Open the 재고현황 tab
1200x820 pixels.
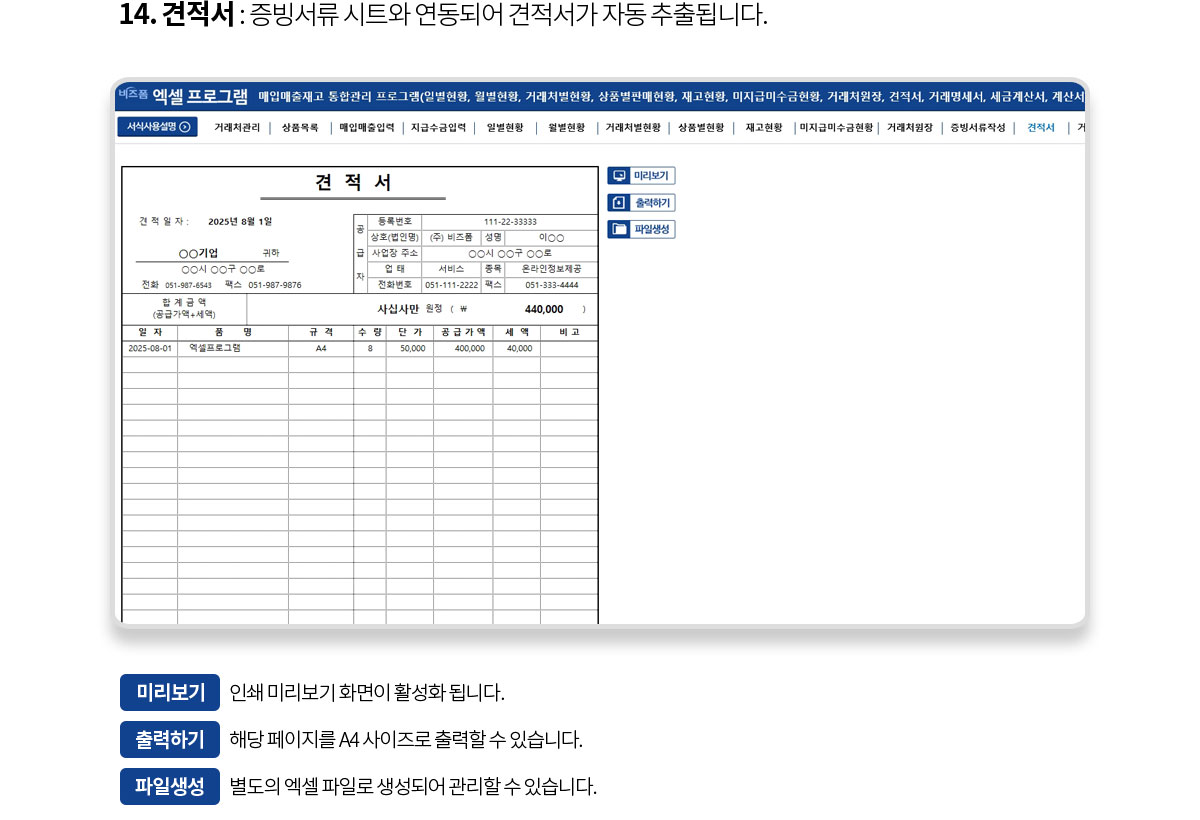764,128
